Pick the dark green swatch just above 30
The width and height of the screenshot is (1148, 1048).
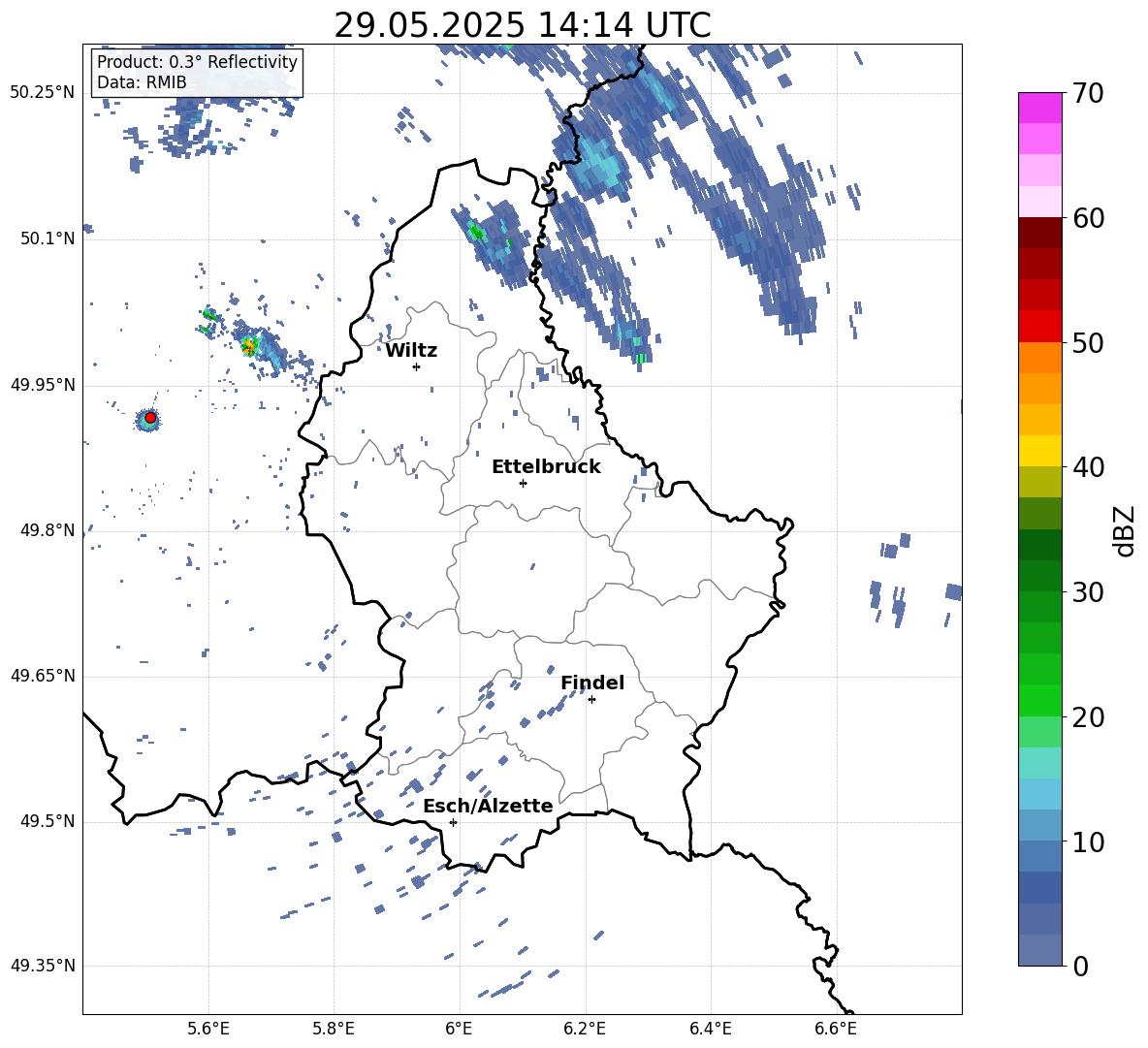(x=1040, y=576)
